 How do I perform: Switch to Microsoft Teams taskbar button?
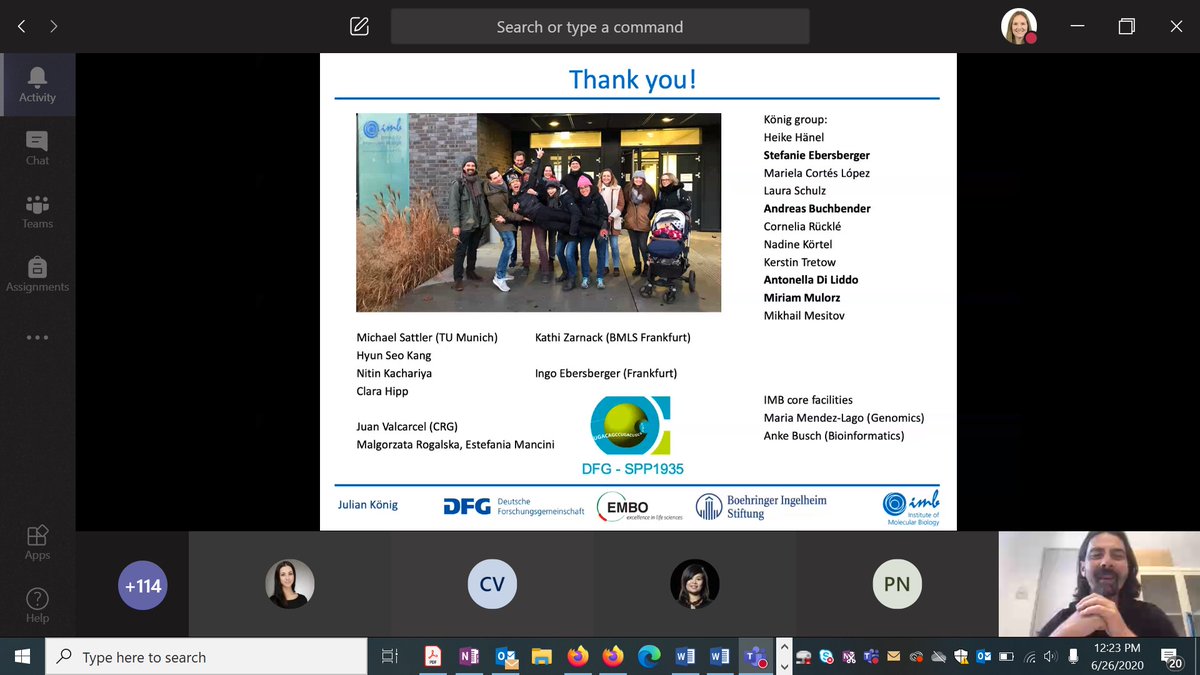[756, 656]
